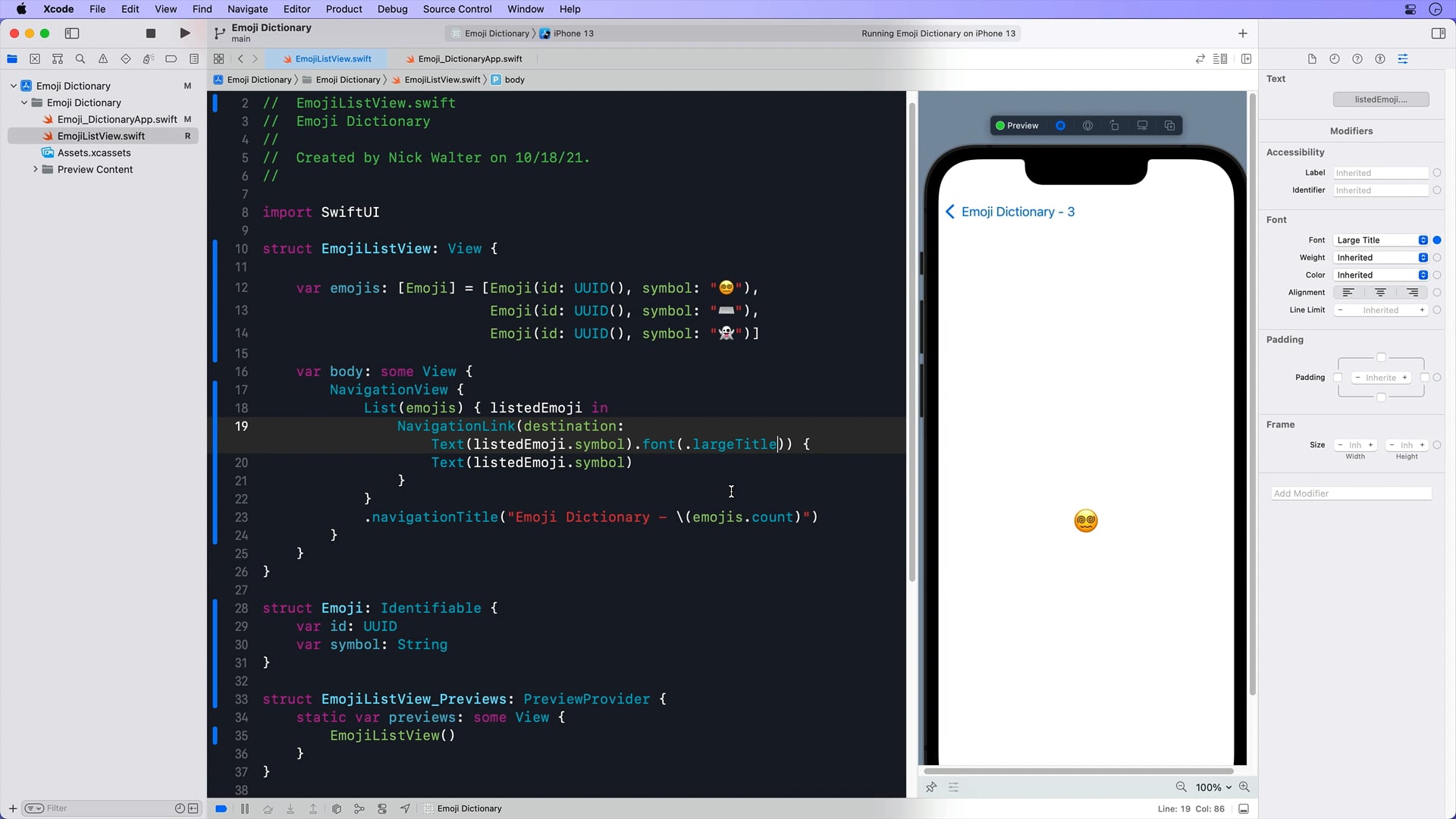This screenshot has height=819, width=1456.
Task: Enable code review arrows icon
Action: click(x=1200, y=59)
